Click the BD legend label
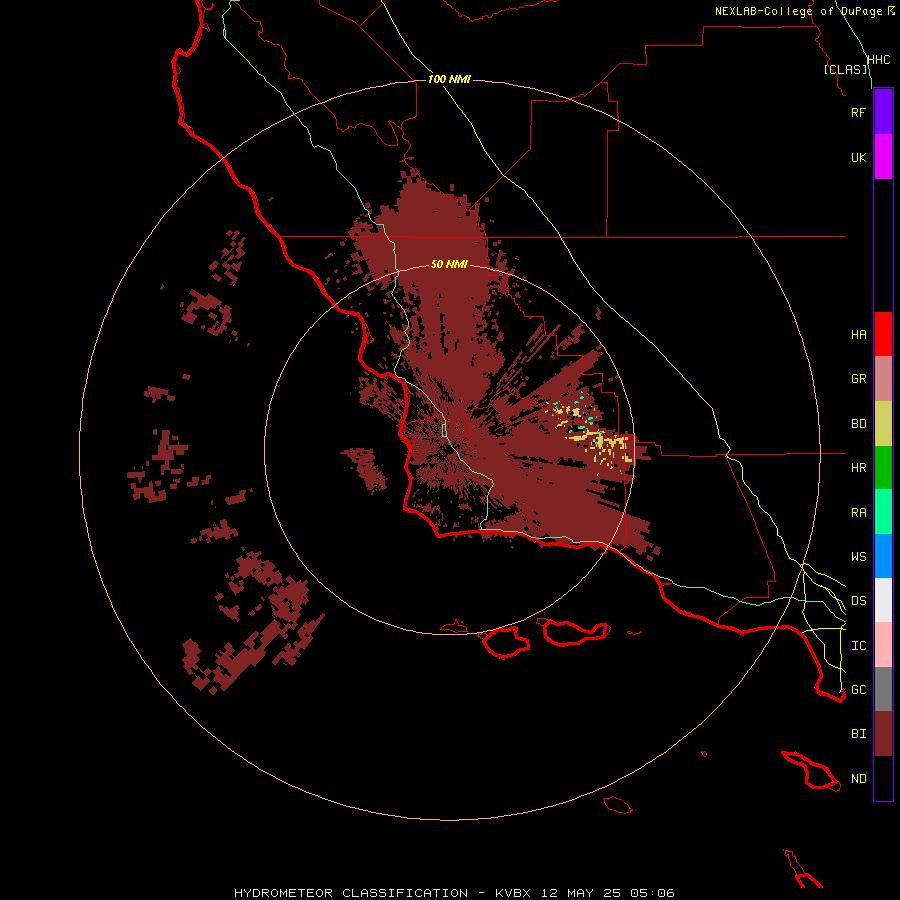The image size is (900, 900). click(858, 424)
